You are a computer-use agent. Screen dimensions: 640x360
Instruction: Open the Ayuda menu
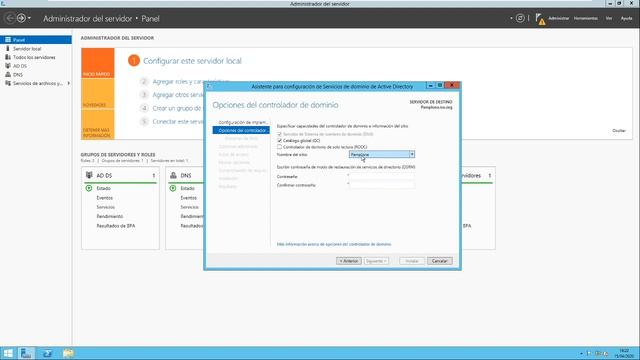pyautogui.click(x=626, y=18)
